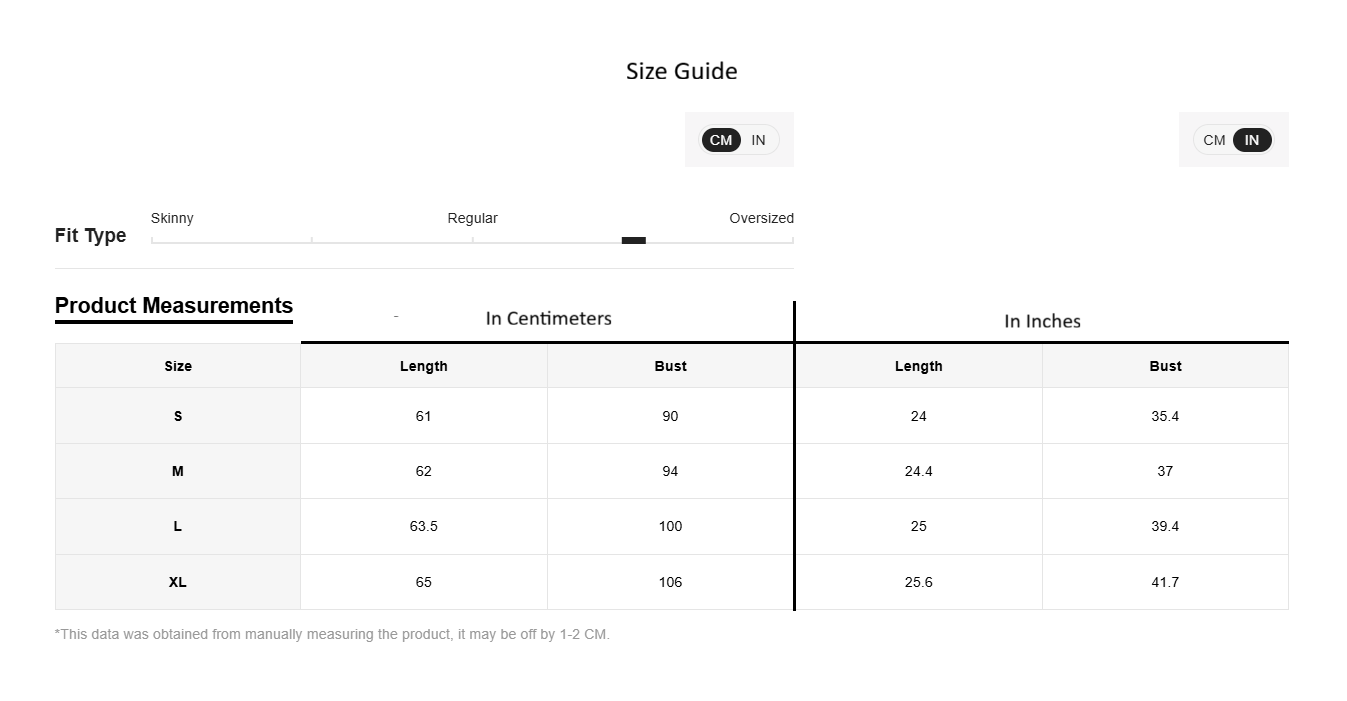The height and width of the screenshot is (701, 1347).
Task: Select CM on the right unit toggle
Action: coord(1214,140)
